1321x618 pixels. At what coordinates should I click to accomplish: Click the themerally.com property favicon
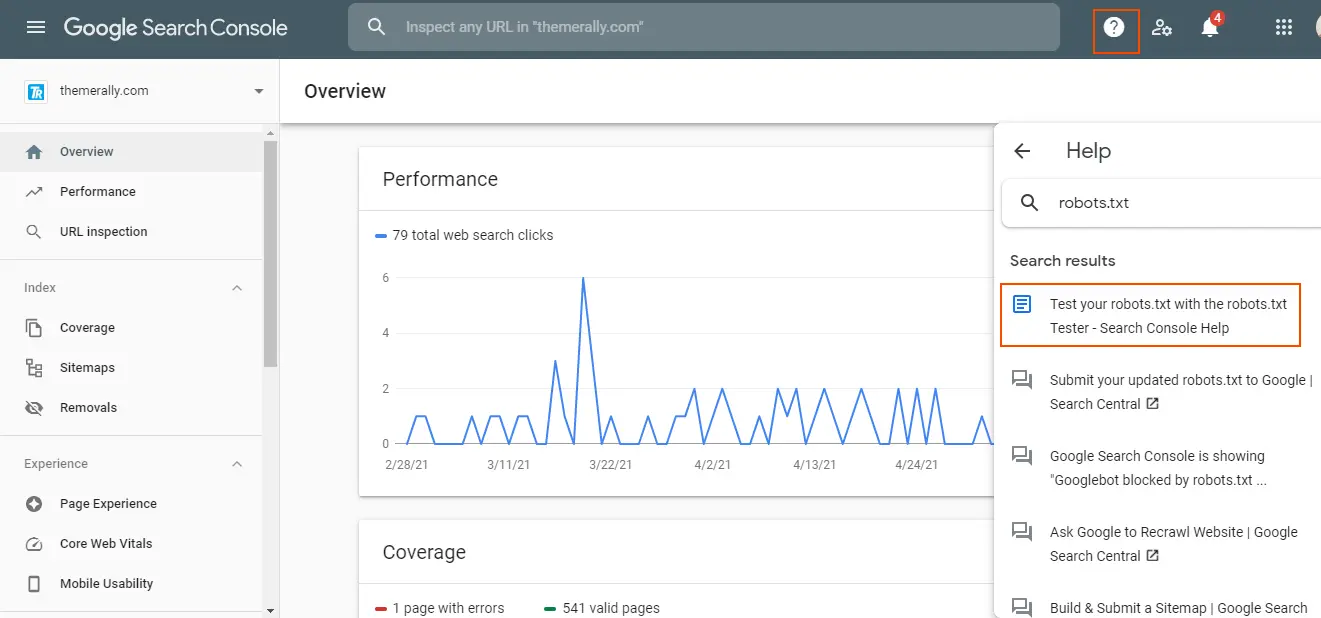point(36,91)
